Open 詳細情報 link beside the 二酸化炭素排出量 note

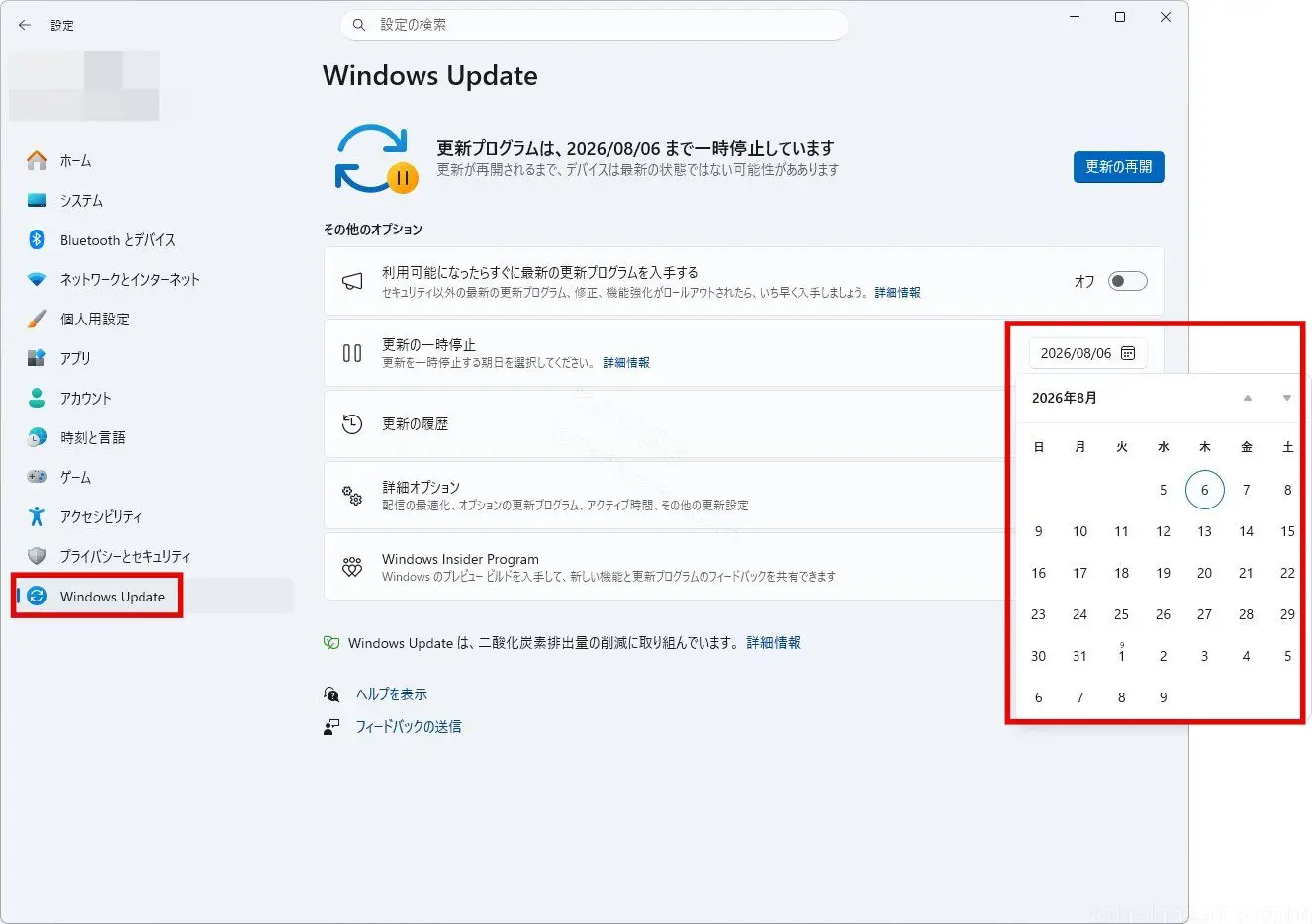pos(774,643)
